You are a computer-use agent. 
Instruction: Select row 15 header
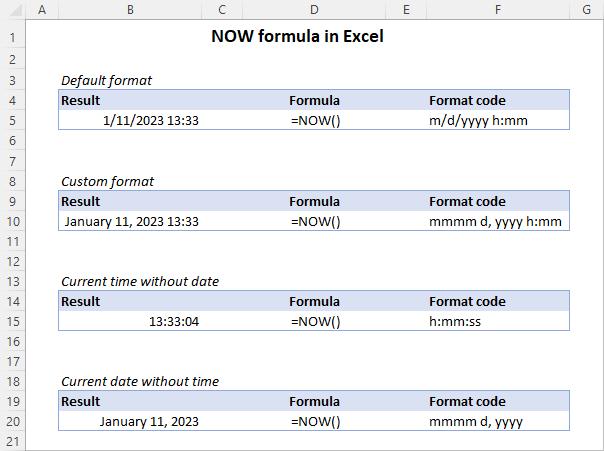[13, 322]
